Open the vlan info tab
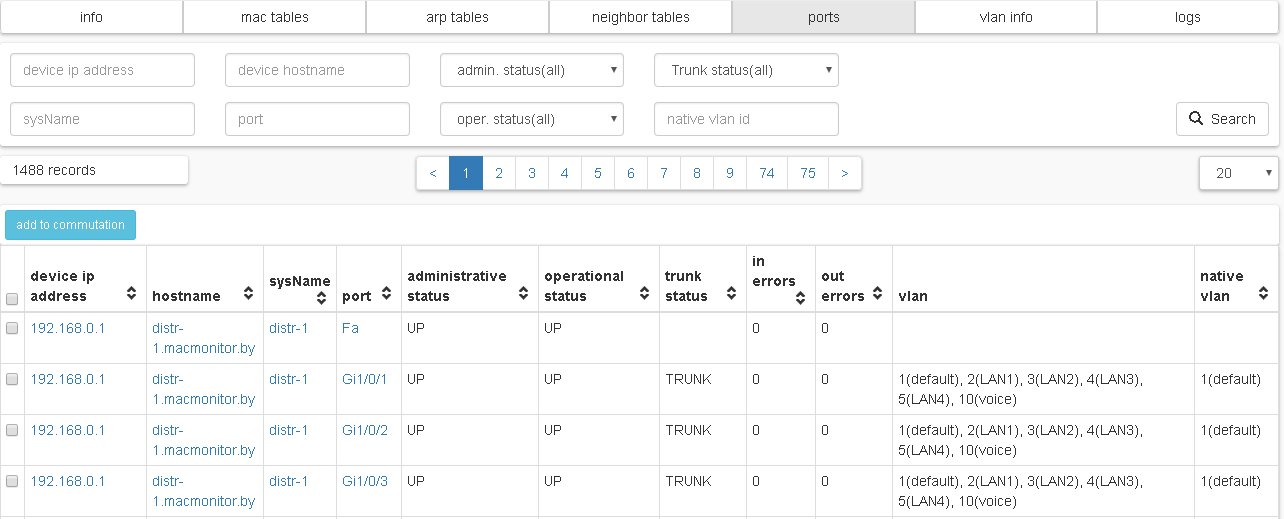1284x519 pixels. (x=1005, y=17)
